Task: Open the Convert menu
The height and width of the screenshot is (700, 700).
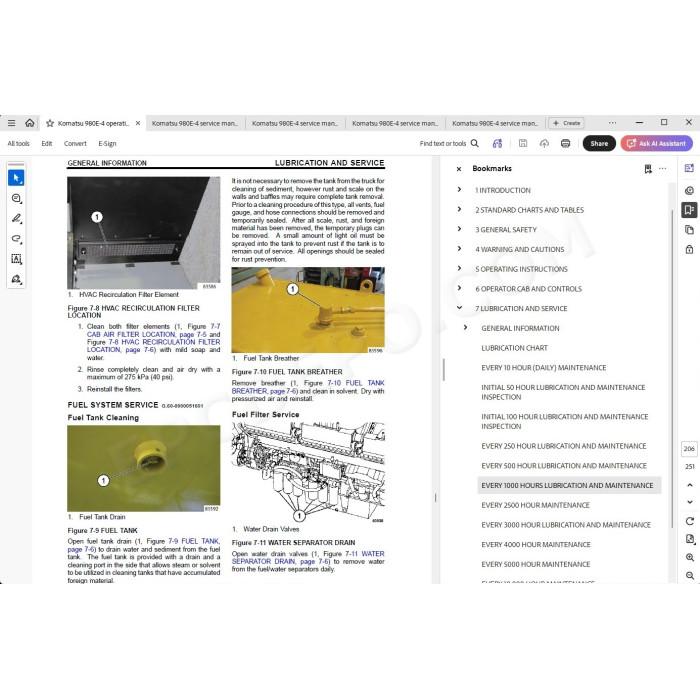Action: click(75, 143)
